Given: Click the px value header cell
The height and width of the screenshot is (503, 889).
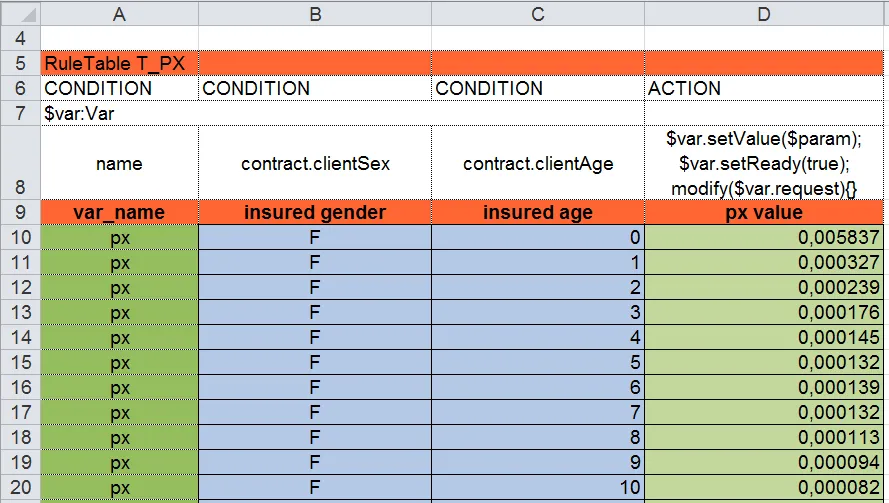Looking at the screenshot, I should pyautogui.click(x=765, y=213).
